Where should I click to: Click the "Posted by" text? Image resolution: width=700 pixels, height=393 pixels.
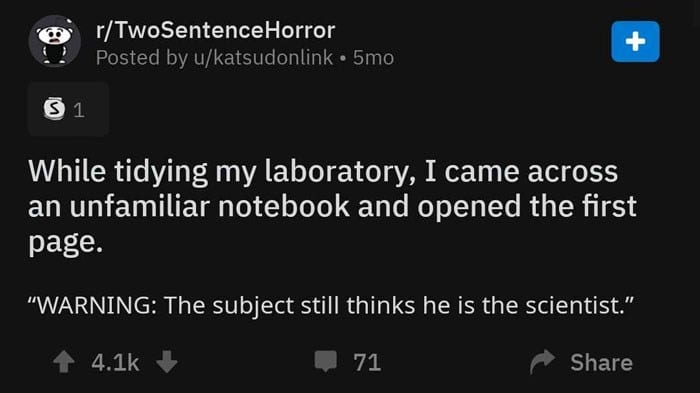[142, 58]
